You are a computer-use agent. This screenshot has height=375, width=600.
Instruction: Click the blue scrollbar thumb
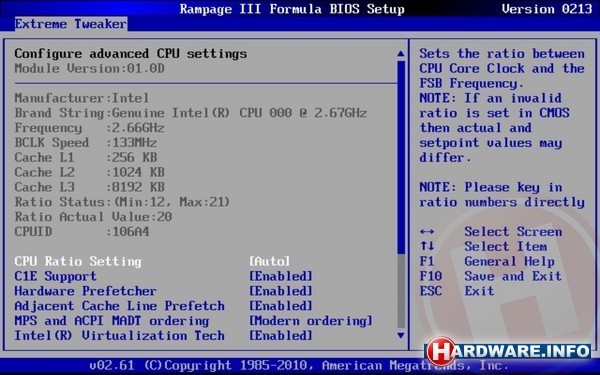(401, 157)
